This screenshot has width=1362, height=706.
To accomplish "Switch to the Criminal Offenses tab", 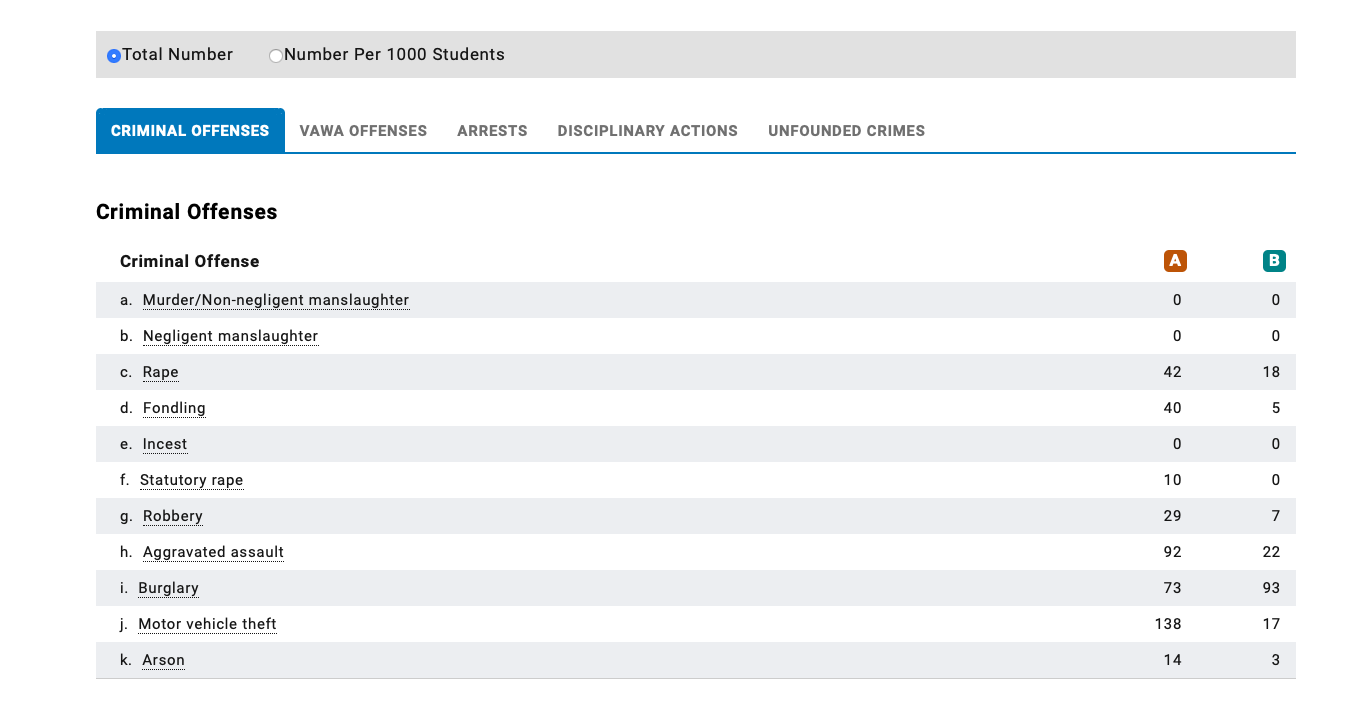I will point(190,131).
